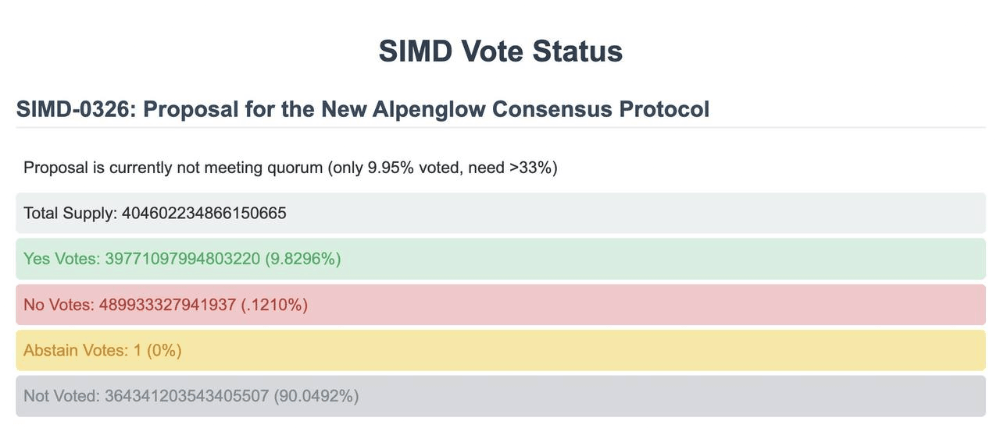Image resolution: width=1000 pixels, height=428 pixels.
Task: Click the SIMD Vote Status page title
Action: pyautogui.click(x=500, y=52)
